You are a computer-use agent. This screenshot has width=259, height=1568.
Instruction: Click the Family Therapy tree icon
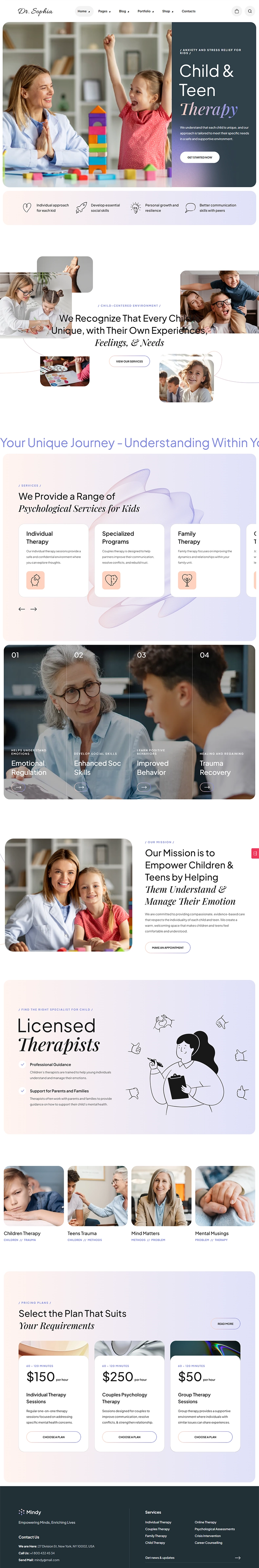point(187,580)
